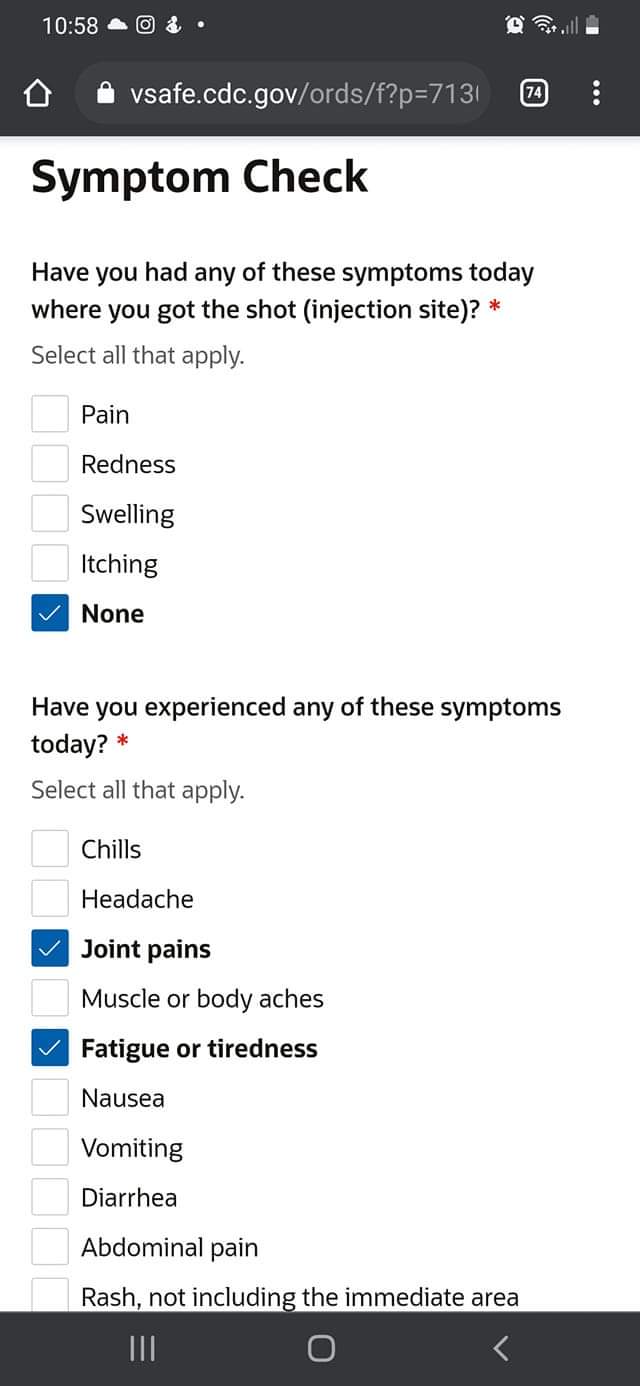Check the Chills symptom checkbox
The image size is (640, 1386).
[x=50, y=849]
